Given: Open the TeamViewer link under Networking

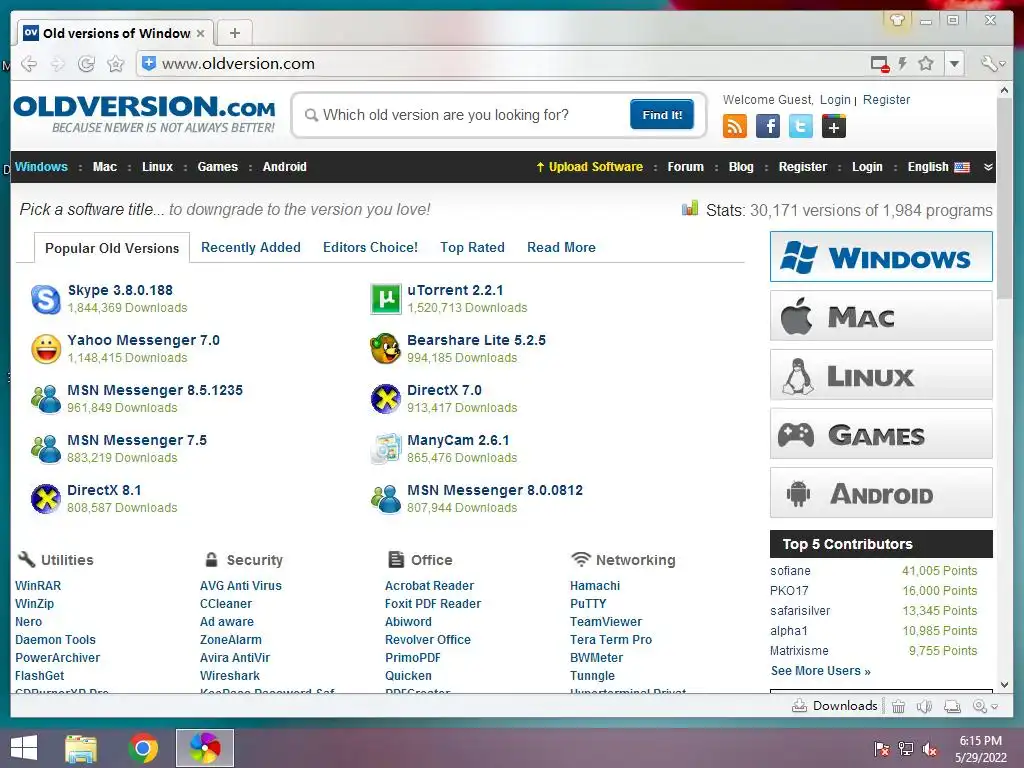Looking at the screenshot, I should click(606, 622).
